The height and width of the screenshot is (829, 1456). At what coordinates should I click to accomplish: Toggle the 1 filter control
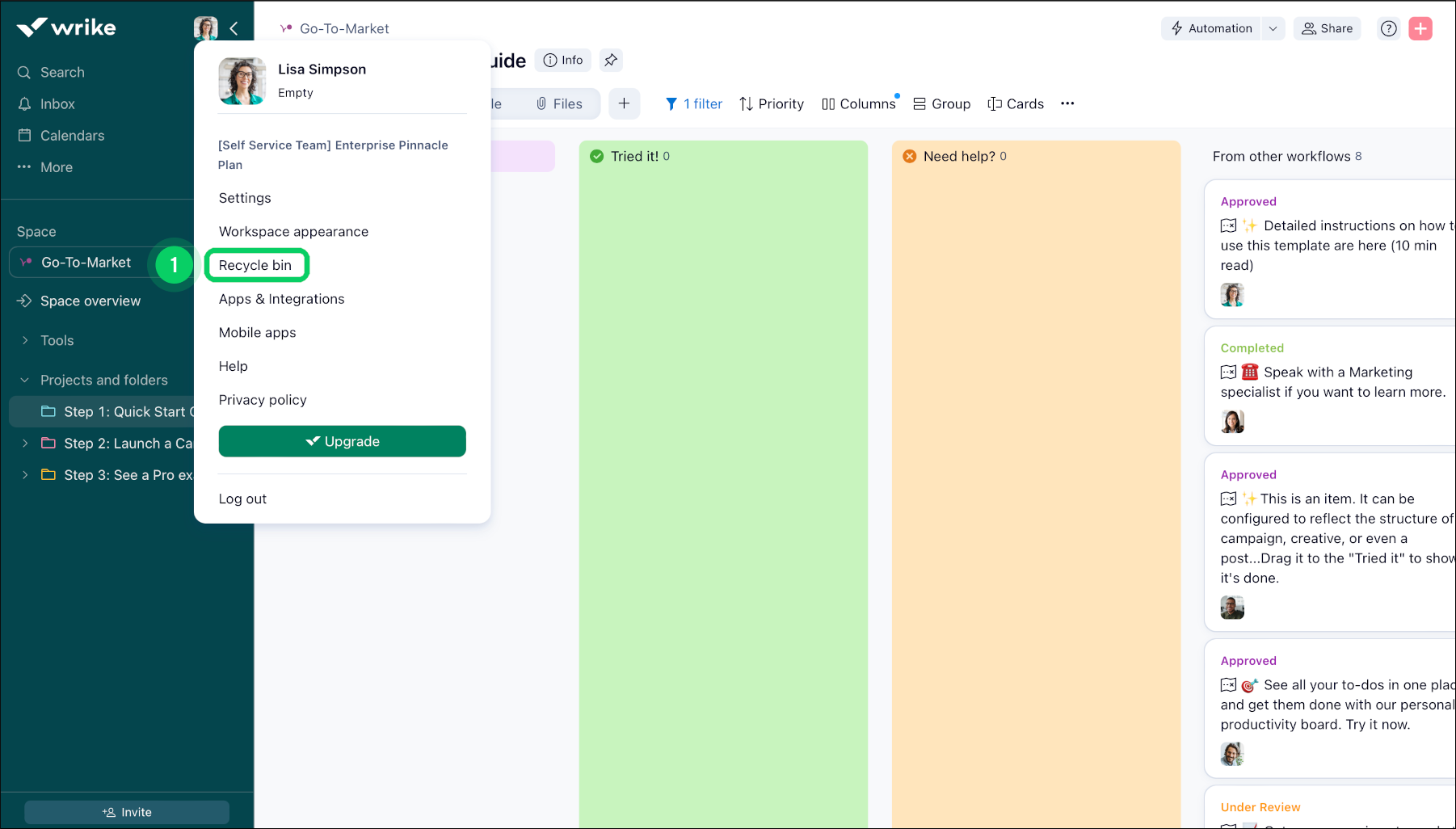(693, 103)
